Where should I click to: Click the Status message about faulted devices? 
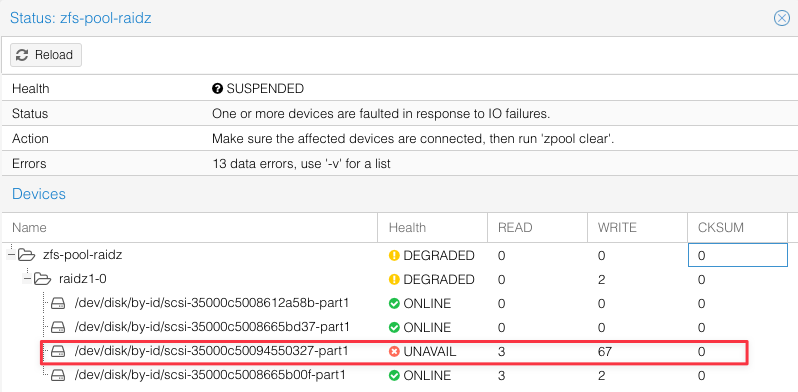coord(381,114)
